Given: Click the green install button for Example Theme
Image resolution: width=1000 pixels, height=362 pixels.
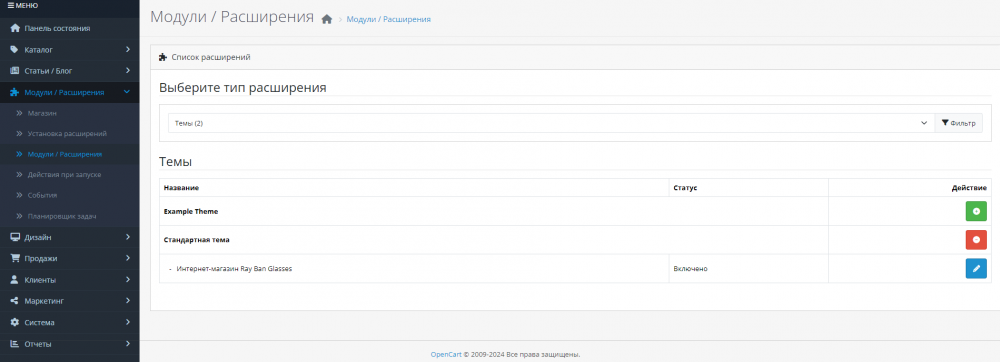Looking at the screenshot, I should click(x=976, y=211).
